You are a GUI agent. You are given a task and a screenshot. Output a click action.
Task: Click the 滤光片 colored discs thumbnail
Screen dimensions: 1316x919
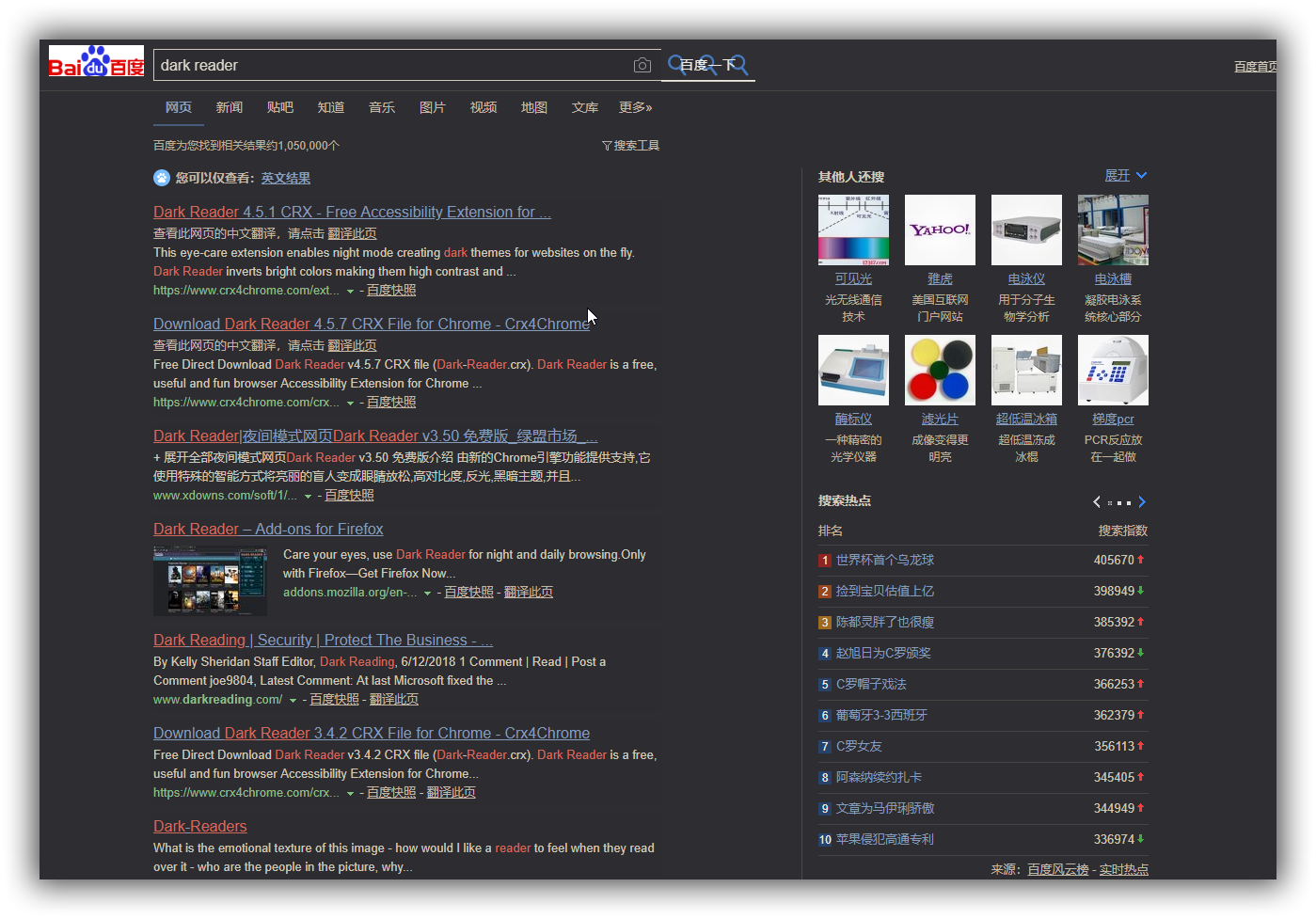coord(940,370)
